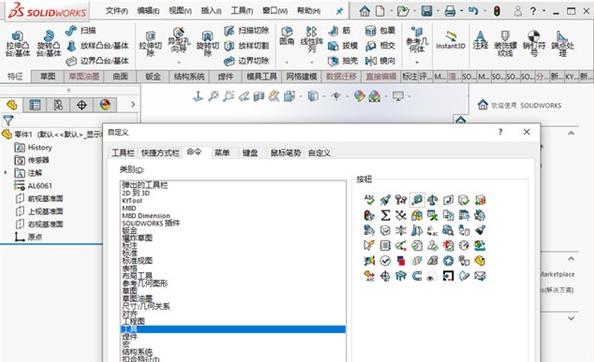Image resolution: width=594 pixels, height=362 pixels.
Task: Switch to the 草图 ribbon tab
Action: (x=47, y=76)
